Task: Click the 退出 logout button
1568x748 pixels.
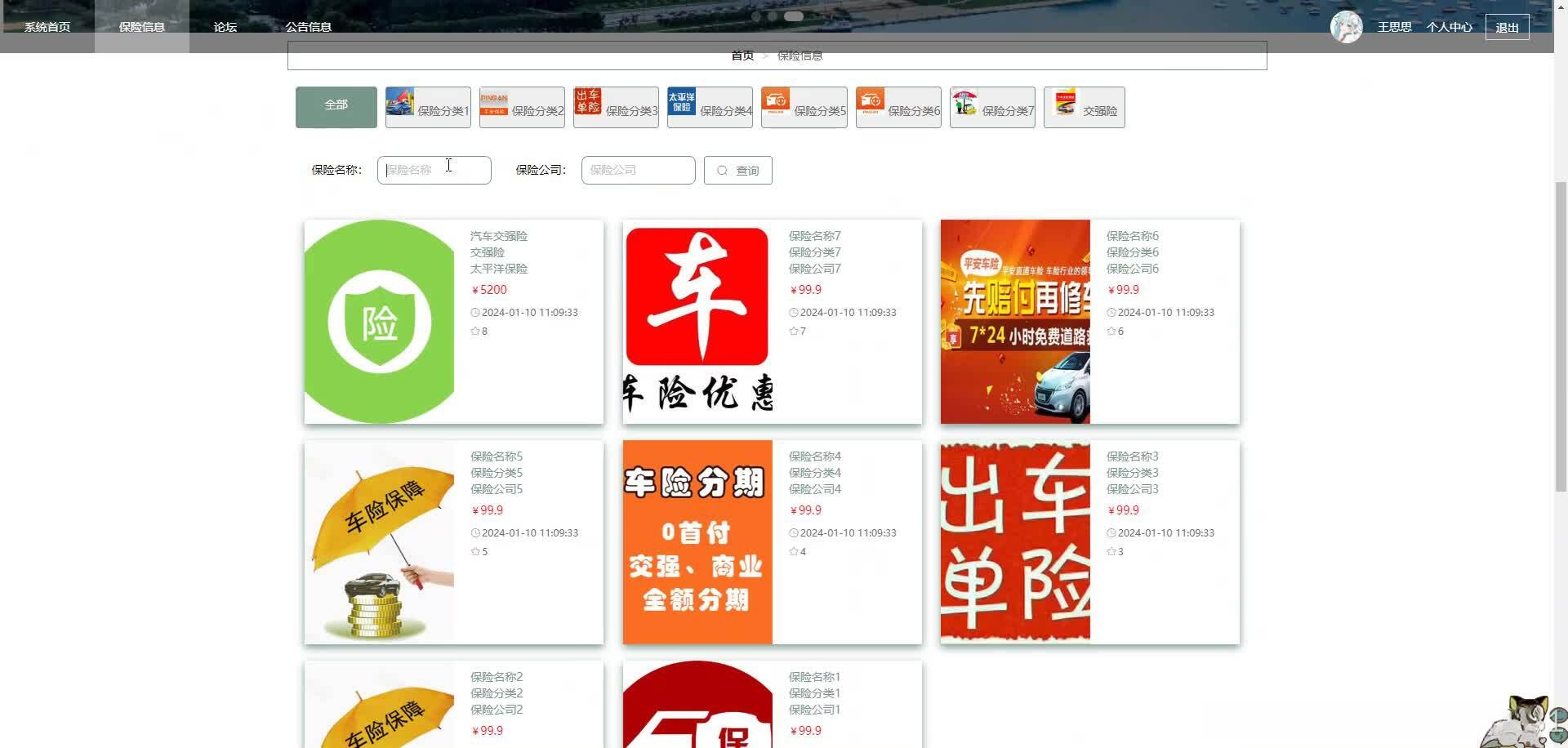Action: click(1507, 25)
